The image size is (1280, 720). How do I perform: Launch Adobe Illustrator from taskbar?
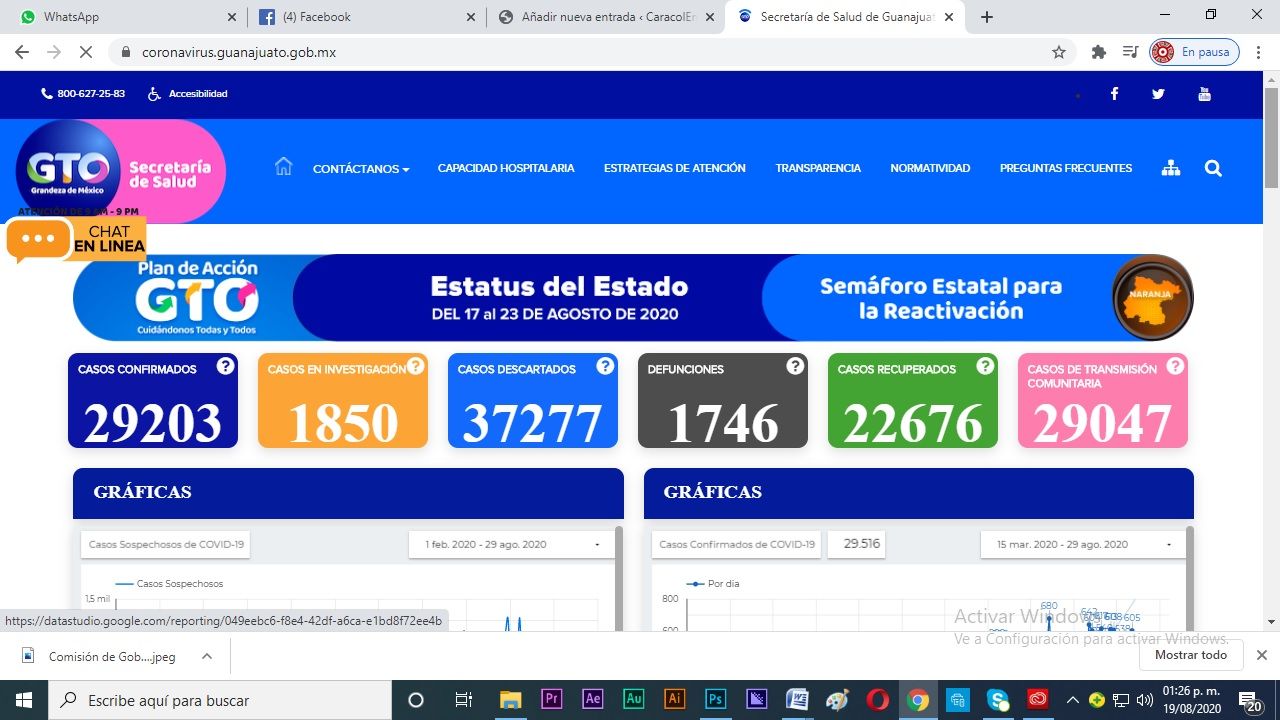674,700
